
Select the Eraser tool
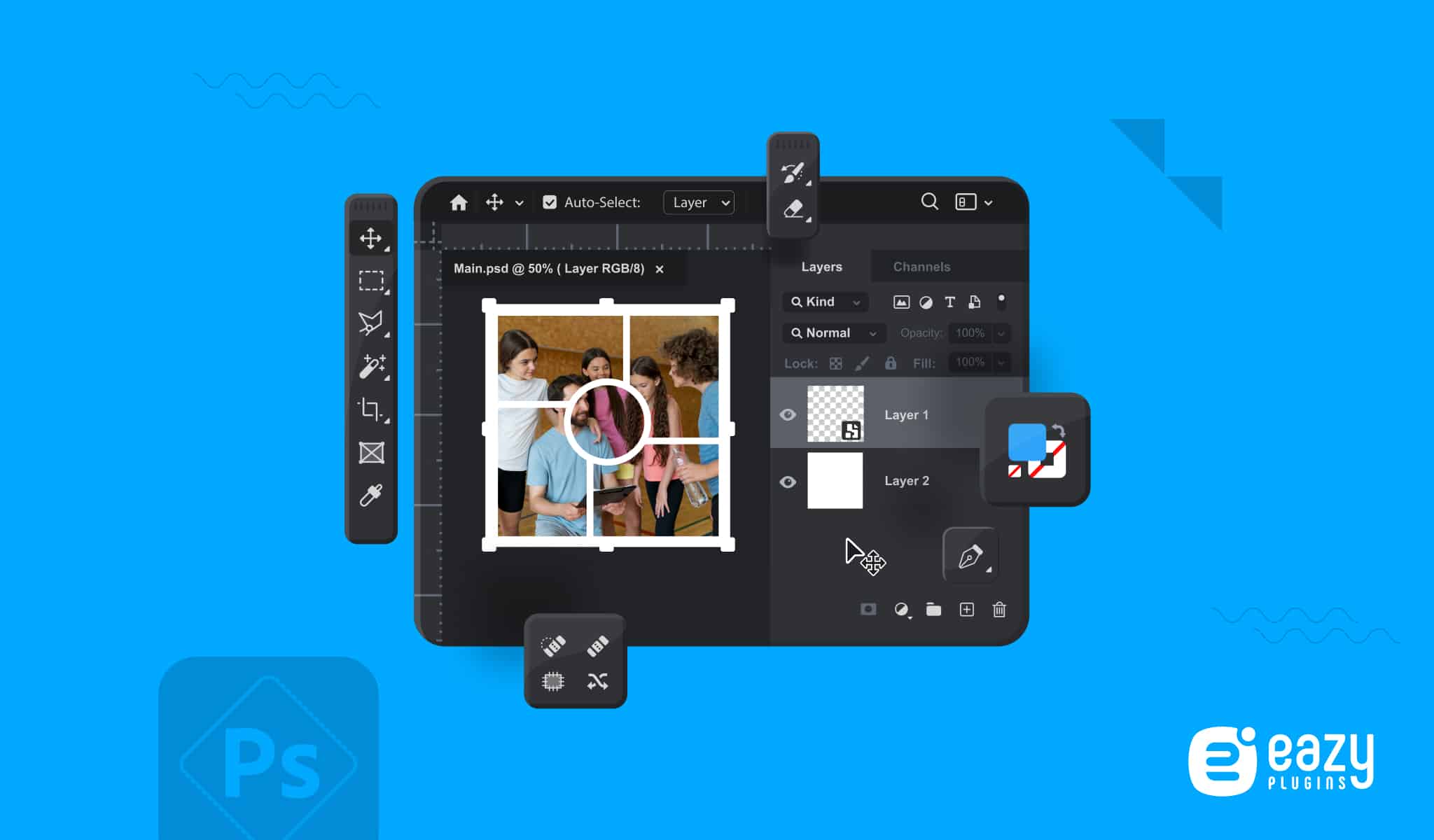click(793, 209)
